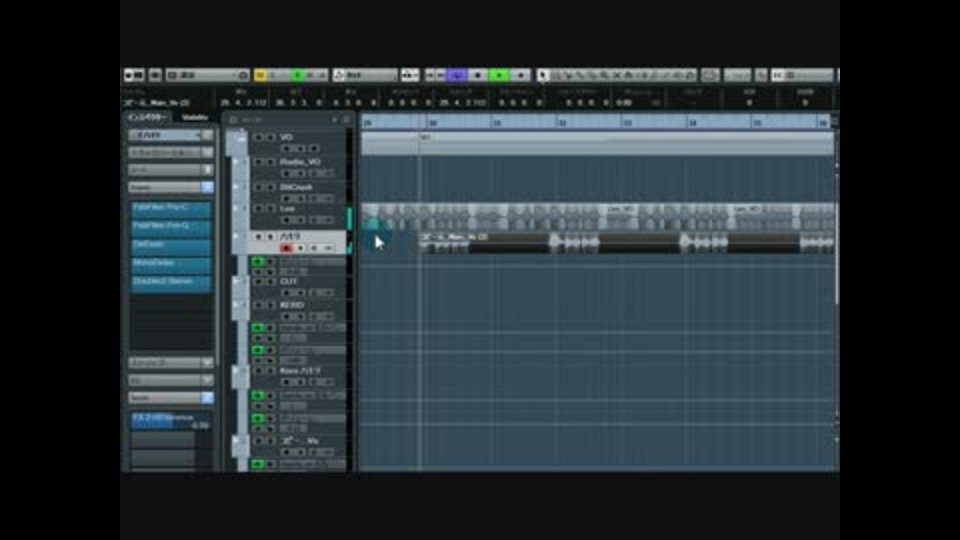This screenshot has width=960, height=540.
Task: Expand the Inserts section in Inspector
Action: coord(164,187)
